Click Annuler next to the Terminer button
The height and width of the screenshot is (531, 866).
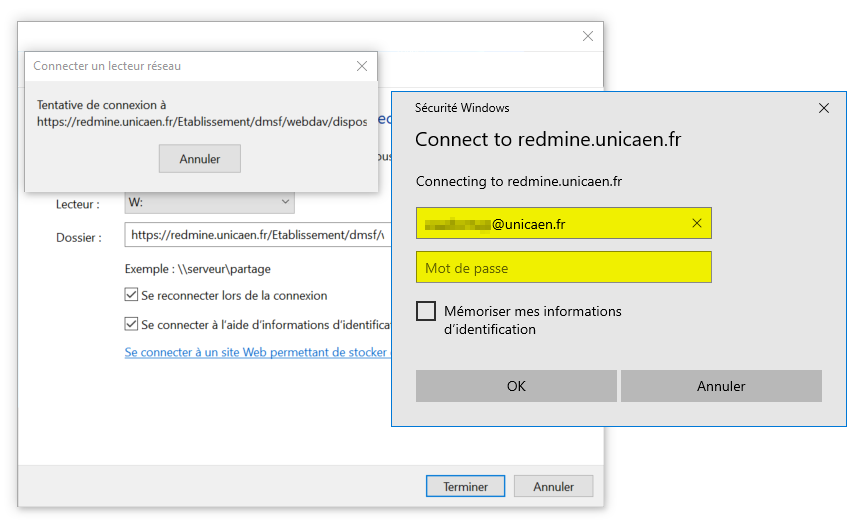(x=553, y=487)
